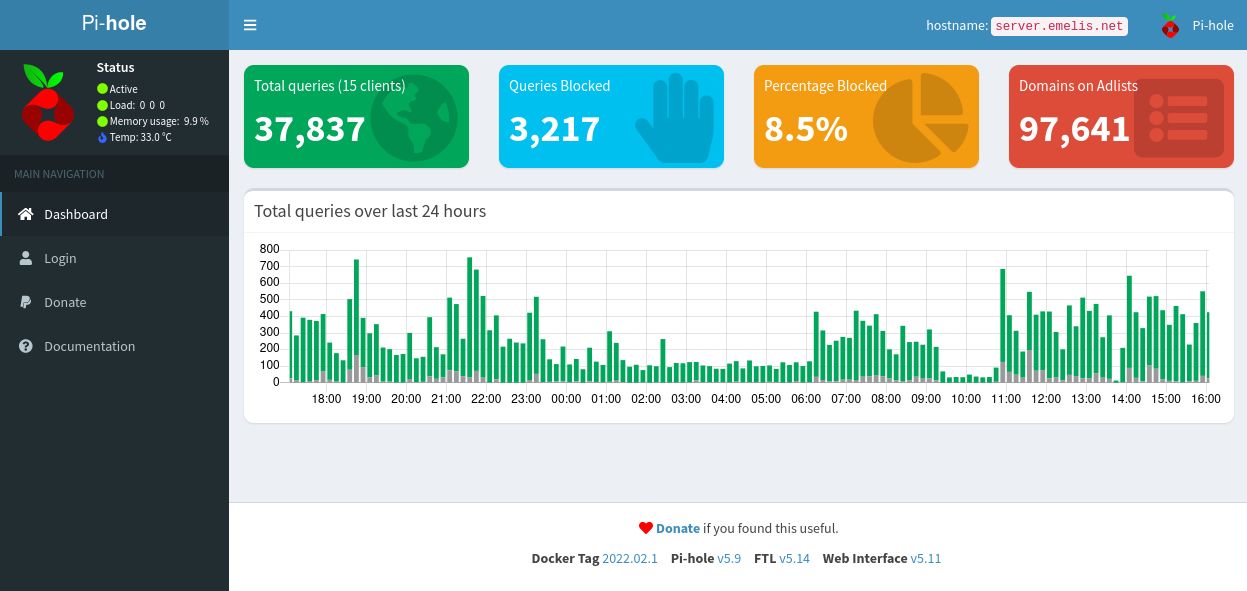The width and height of the screenshot is (1247, 591).
Task: Click the MAIN NAVIGATION header label
Action: click(x=59, y=174)
